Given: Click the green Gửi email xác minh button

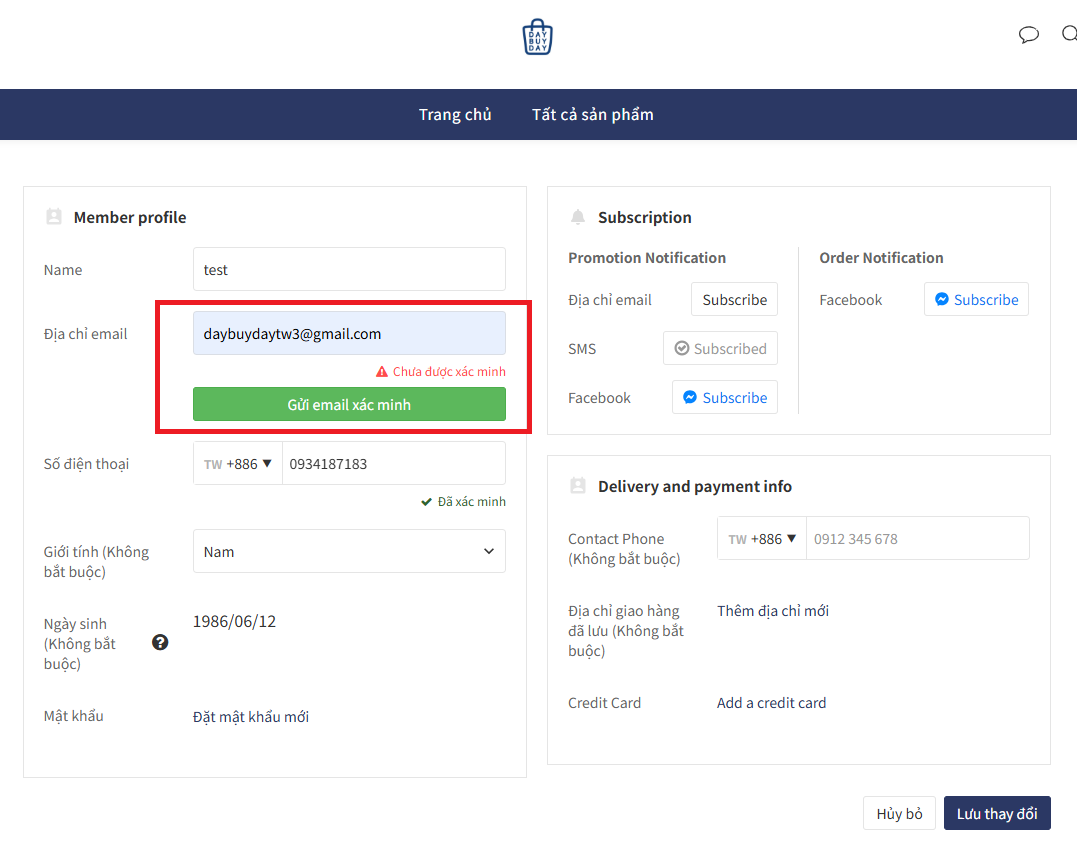Looking at the screenshot, I should [x=349, y=404].
